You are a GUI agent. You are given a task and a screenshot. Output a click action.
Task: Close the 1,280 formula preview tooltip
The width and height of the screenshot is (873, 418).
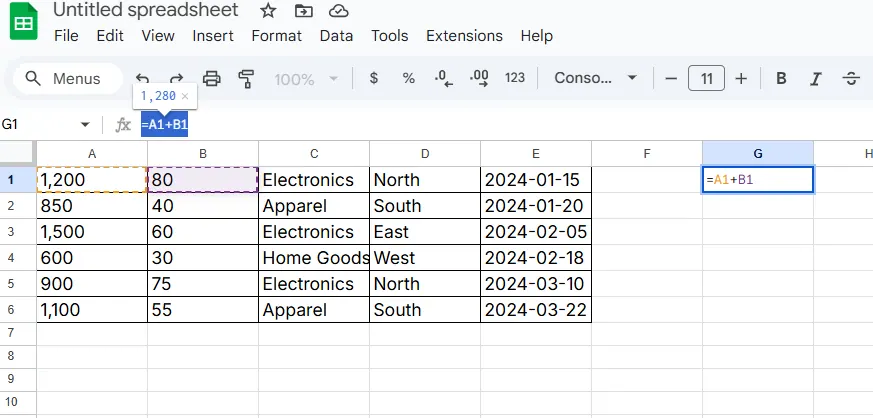tap(185, 96)
